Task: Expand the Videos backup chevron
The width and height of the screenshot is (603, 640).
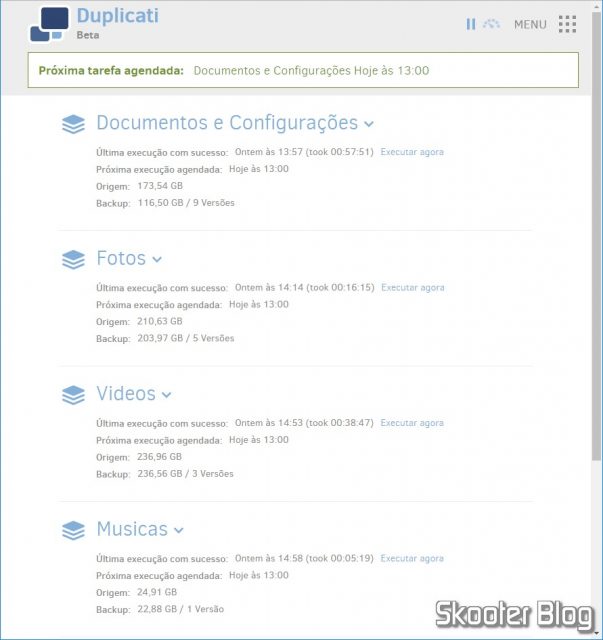Action: 166,395
